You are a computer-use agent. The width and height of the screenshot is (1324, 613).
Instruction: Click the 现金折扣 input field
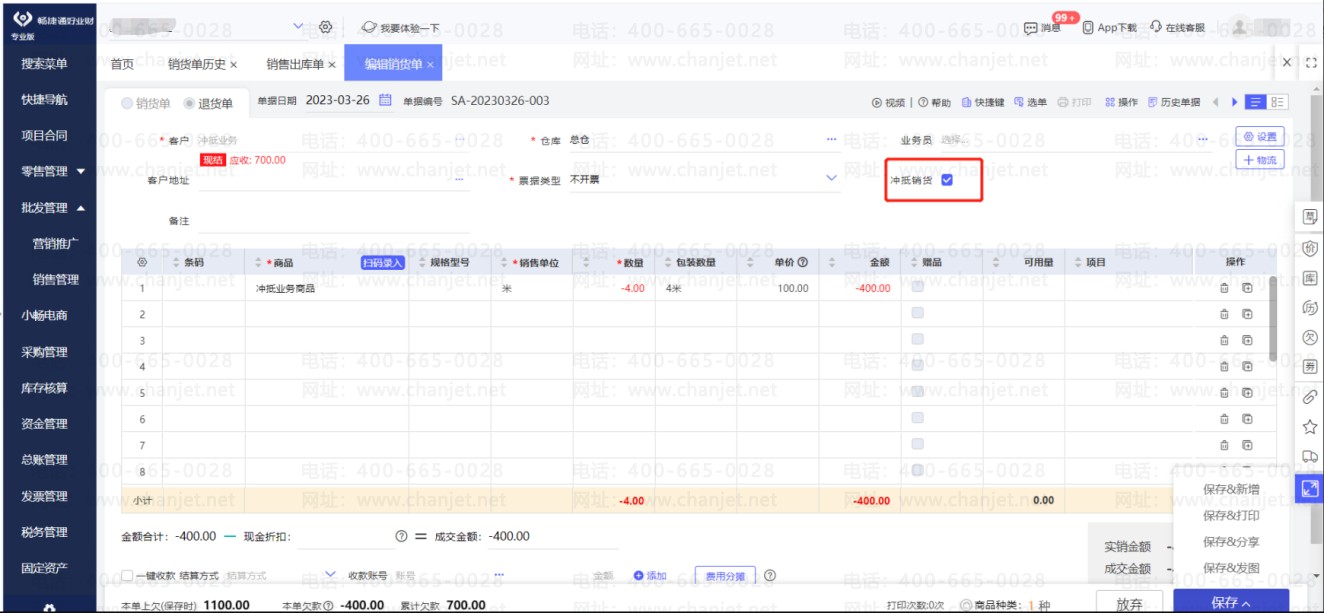tap(345, 537)
